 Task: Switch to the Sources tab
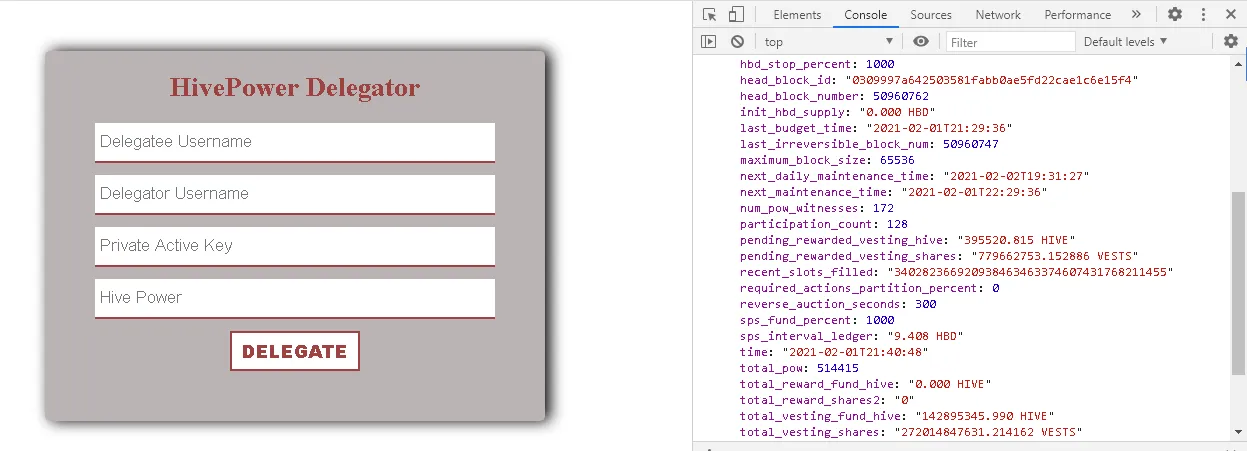pos(930,14)
